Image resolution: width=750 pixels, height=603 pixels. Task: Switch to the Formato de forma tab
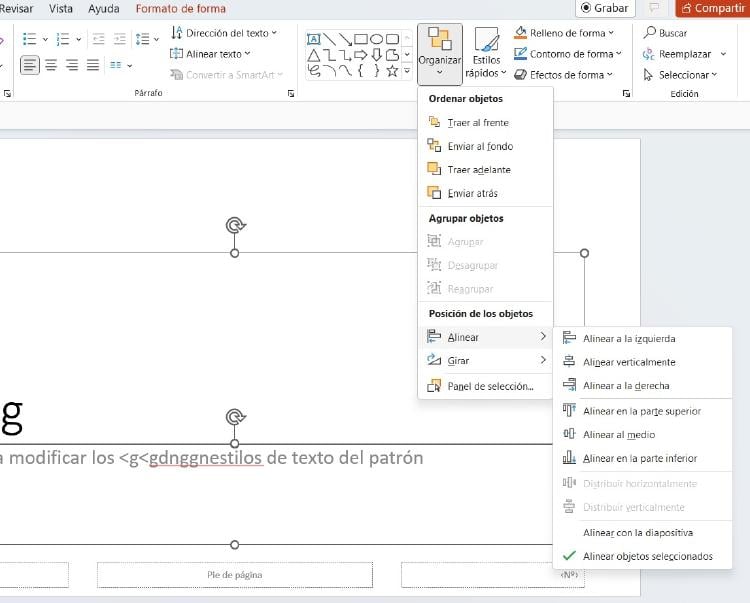pos(181,9)
